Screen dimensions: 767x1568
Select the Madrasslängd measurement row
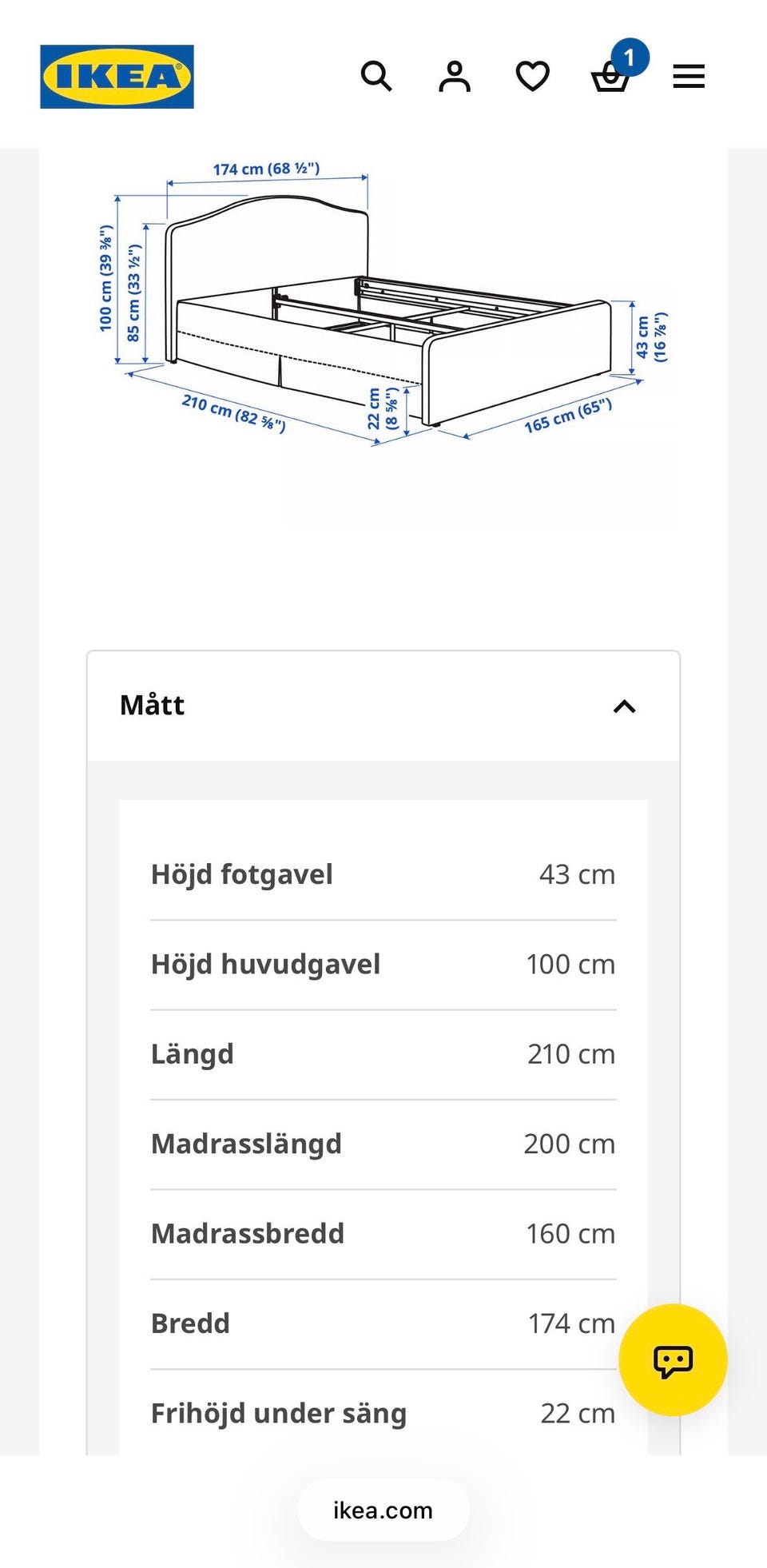point(383,1145)
